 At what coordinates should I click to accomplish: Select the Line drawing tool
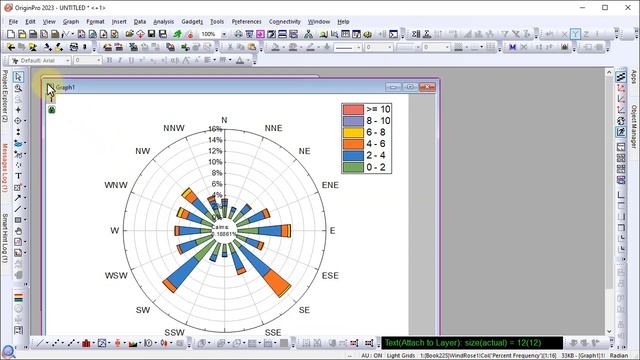pos(18,209)
